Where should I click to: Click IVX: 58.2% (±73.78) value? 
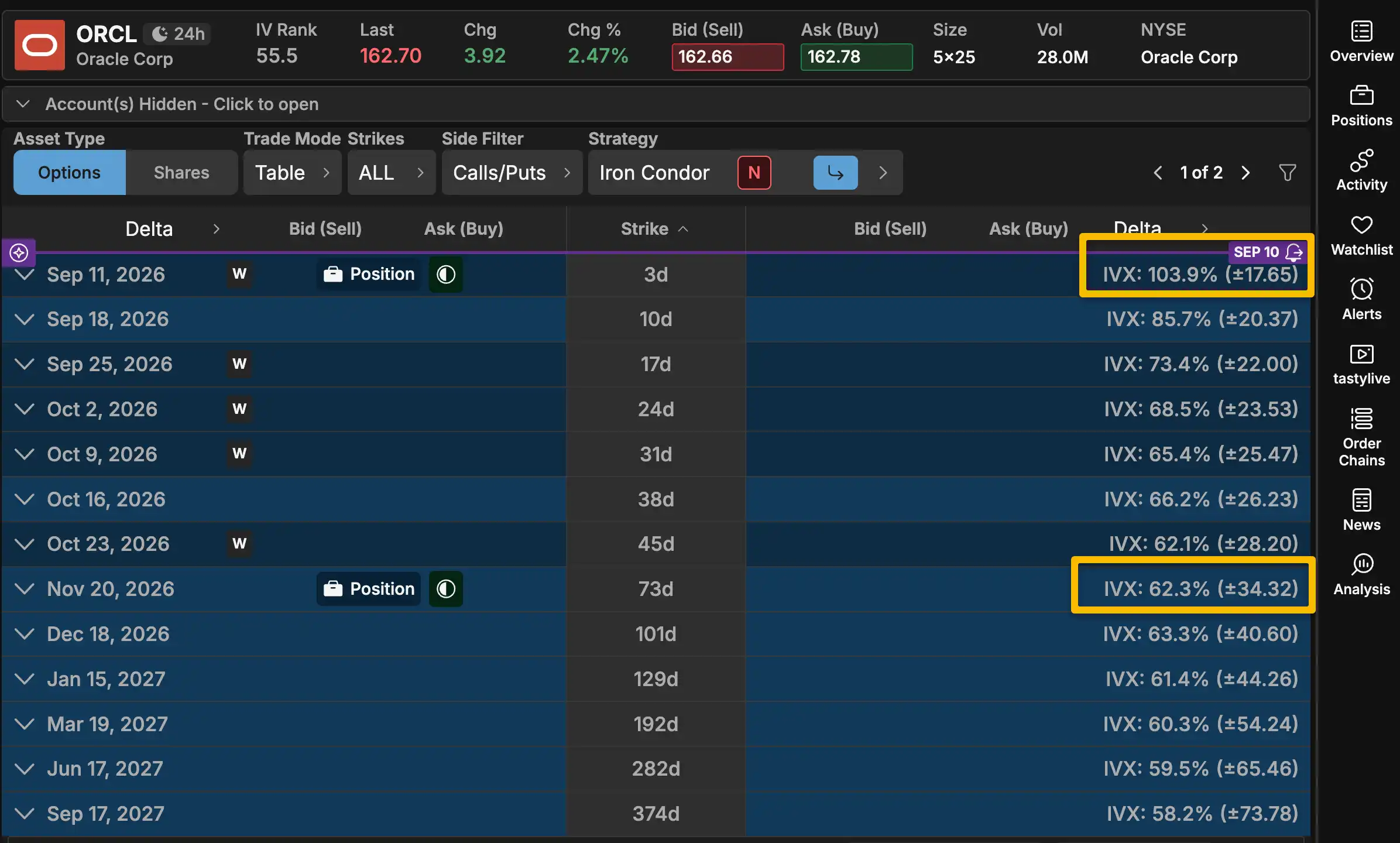(1202, 813)
